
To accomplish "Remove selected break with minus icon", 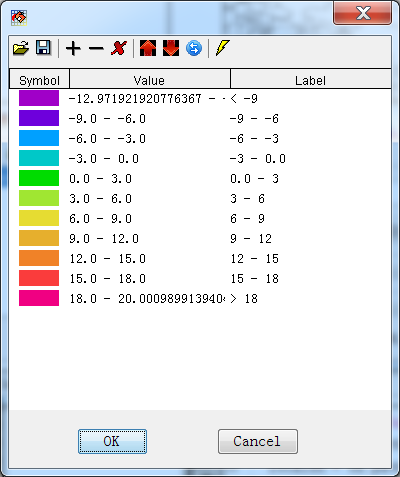I will click(96, 49).
